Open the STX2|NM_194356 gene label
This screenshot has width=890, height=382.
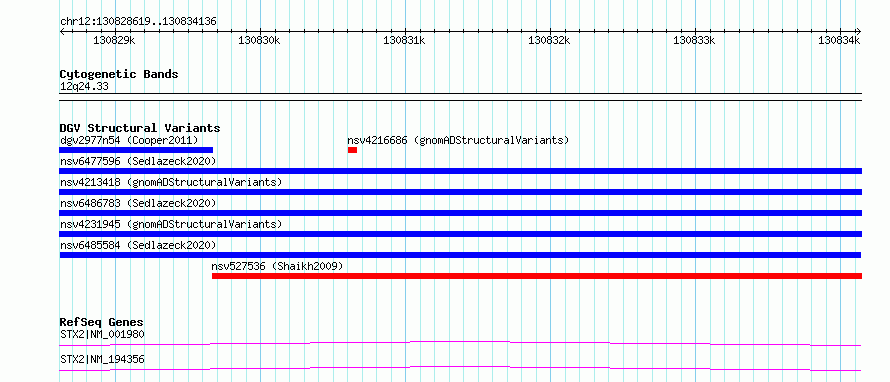coord(102,359)
